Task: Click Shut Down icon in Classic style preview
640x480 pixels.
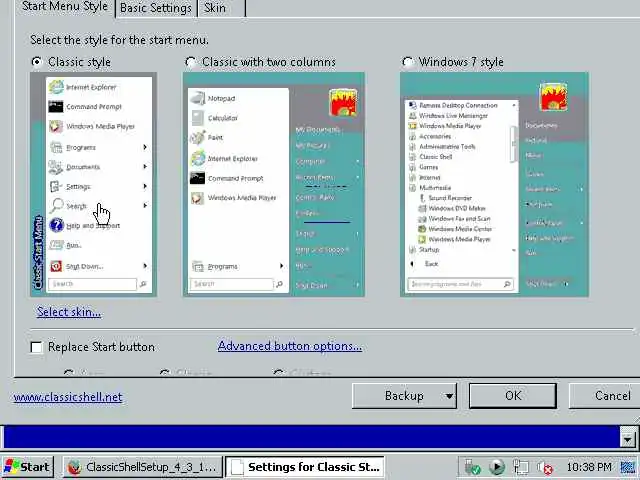Action: click(56, 266)
